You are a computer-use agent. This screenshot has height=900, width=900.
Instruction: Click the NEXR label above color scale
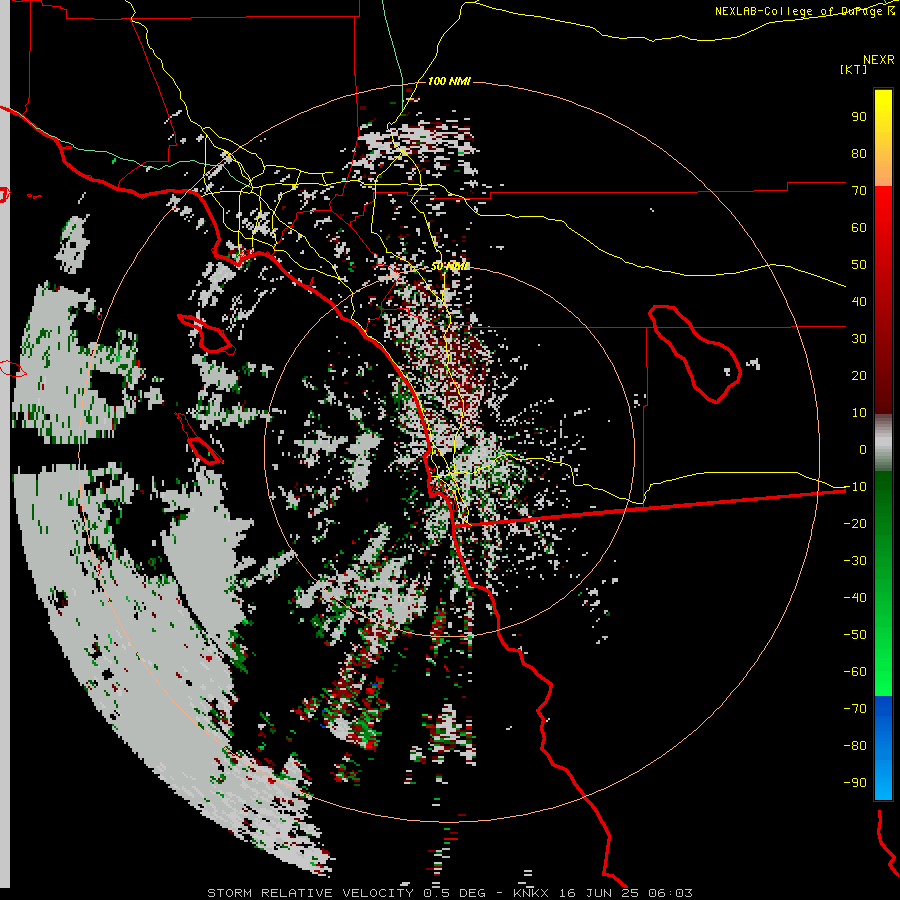tap(879, 60)
